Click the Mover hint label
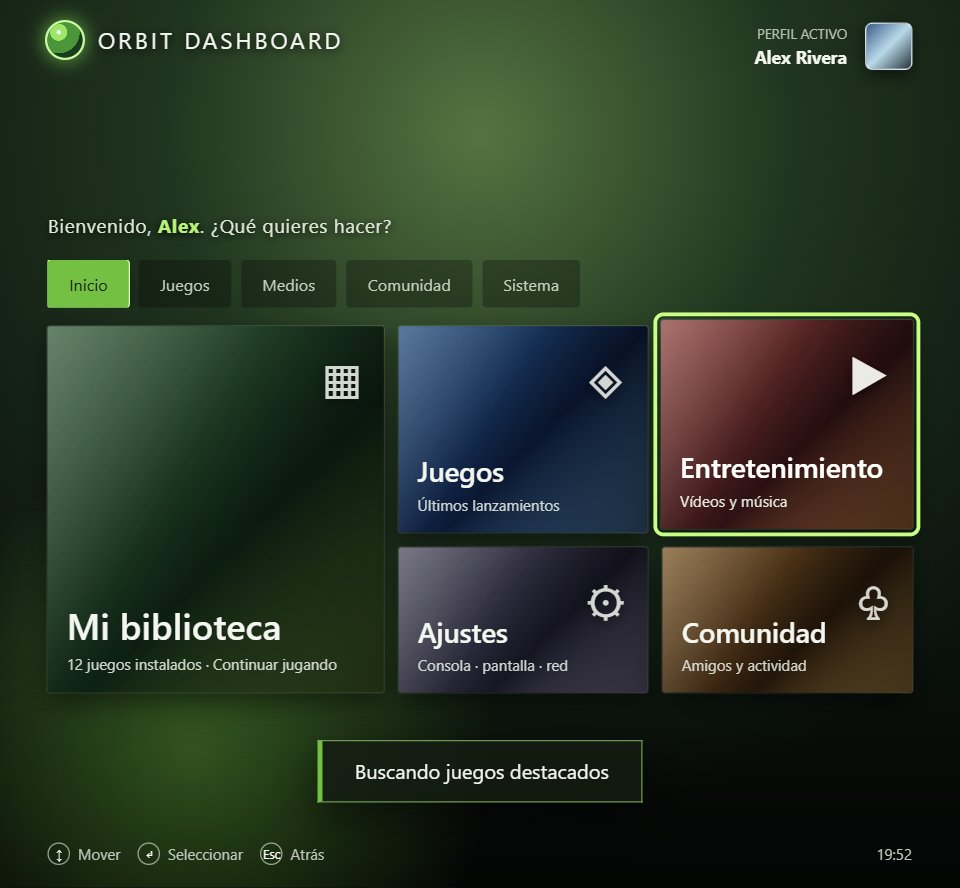This screenshot has width=960, height=888. (99, 854)
